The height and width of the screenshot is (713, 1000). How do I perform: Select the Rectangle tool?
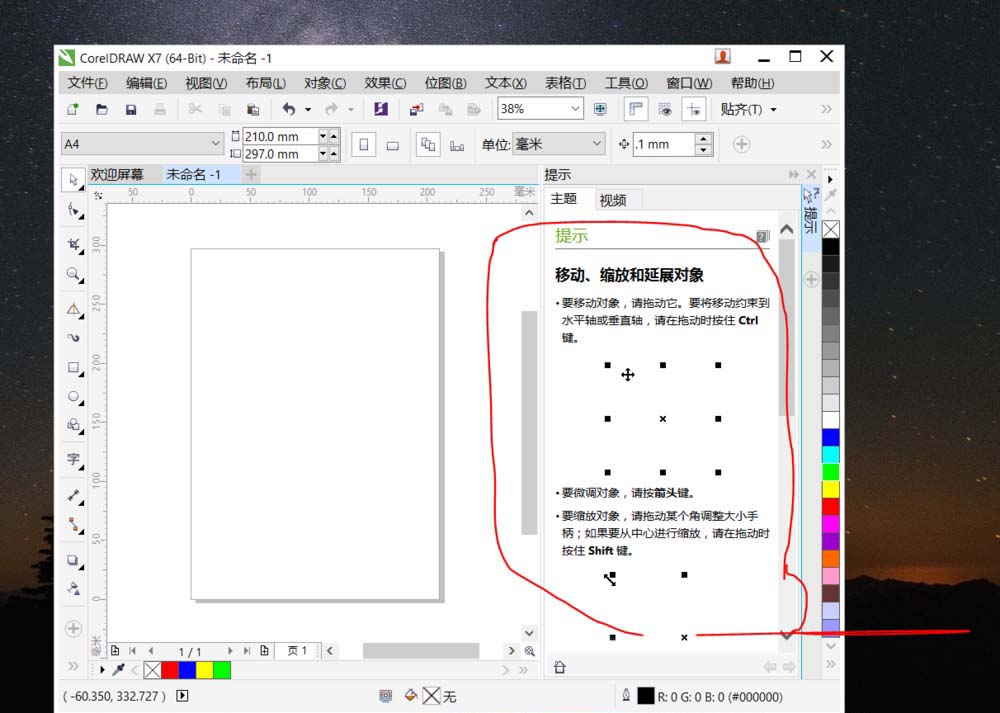pyautogui.click(x=74, y=368)
